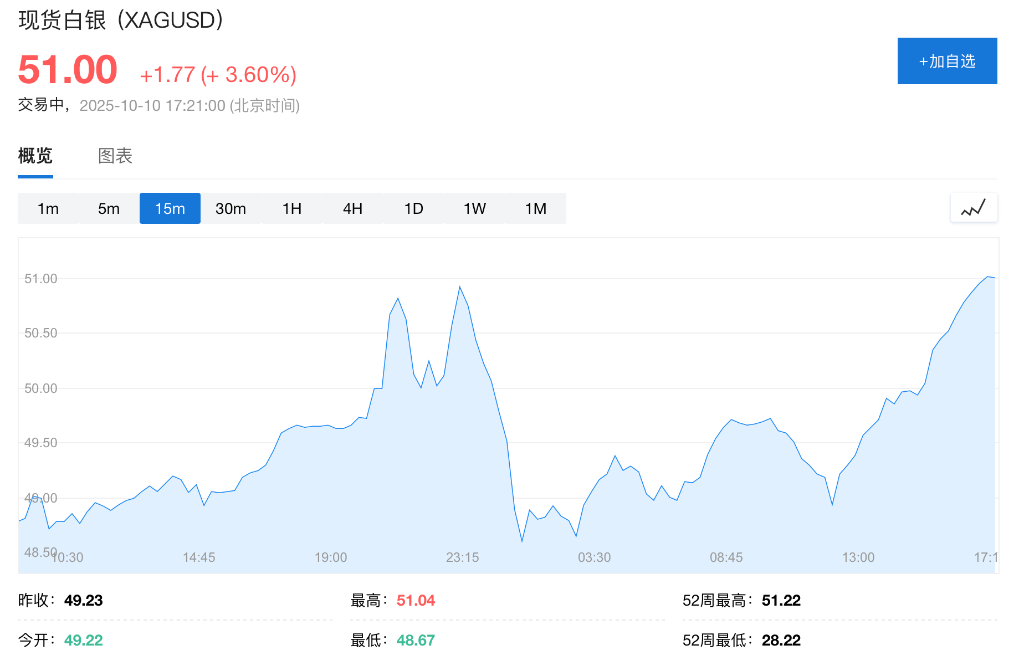Screen dimensions: 1024x657
Task: Click the 52周最高 value 51.22
Action: [781, 601]
